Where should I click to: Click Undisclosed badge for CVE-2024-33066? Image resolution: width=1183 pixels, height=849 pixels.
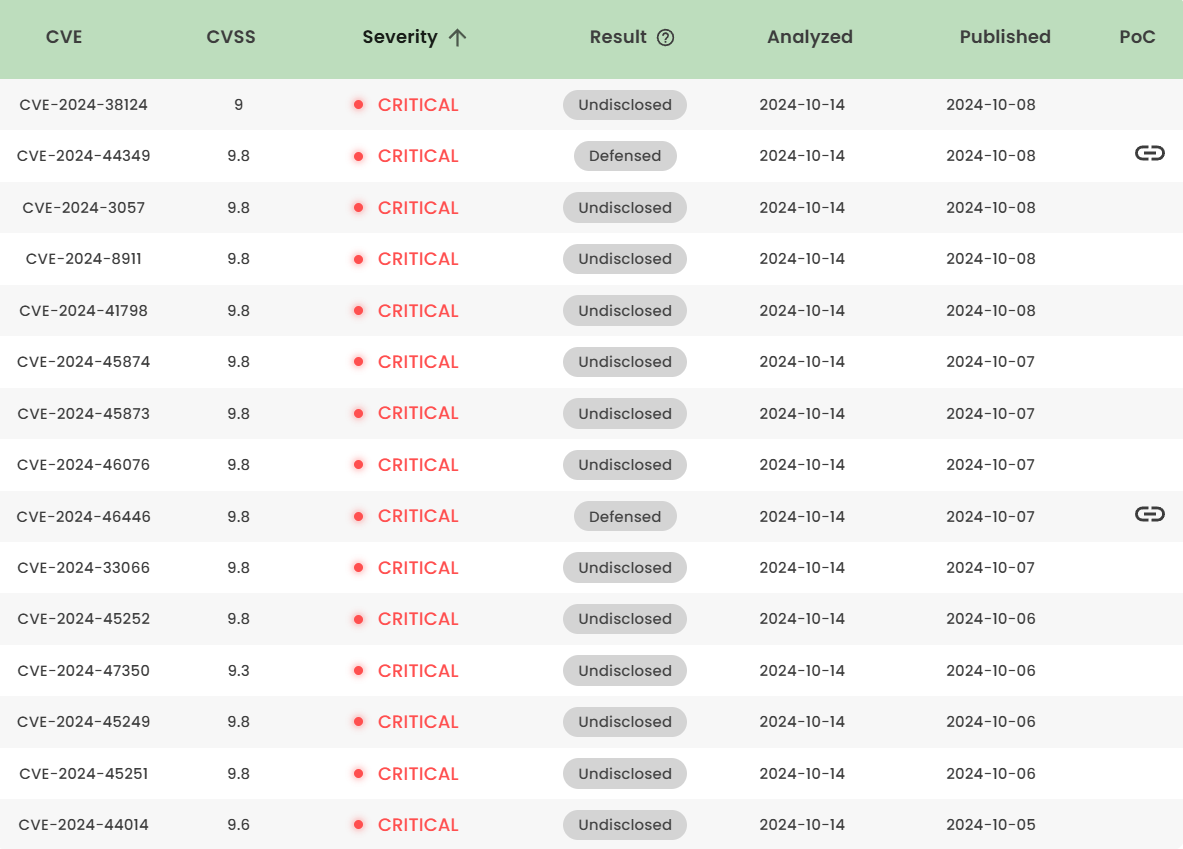[625, 568]
